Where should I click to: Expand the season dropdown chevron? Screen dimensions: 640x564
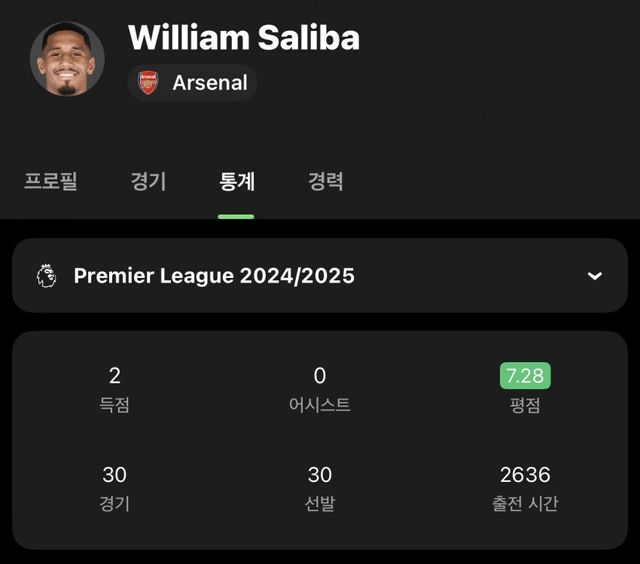point(595,276)
